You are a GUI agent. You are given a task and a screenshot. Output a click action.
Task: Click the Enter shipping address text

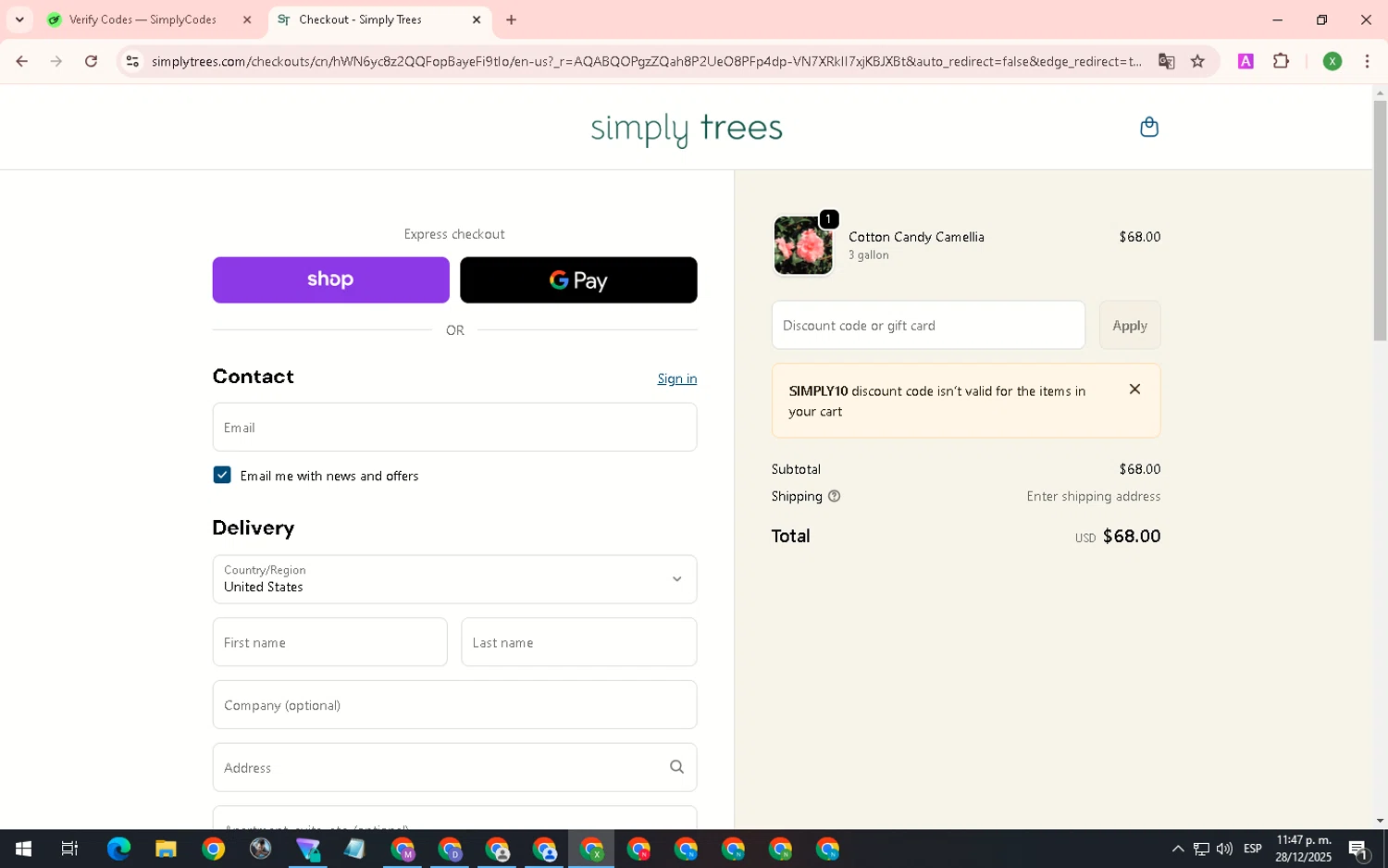pyautogui.click(x=1093, y=496)
